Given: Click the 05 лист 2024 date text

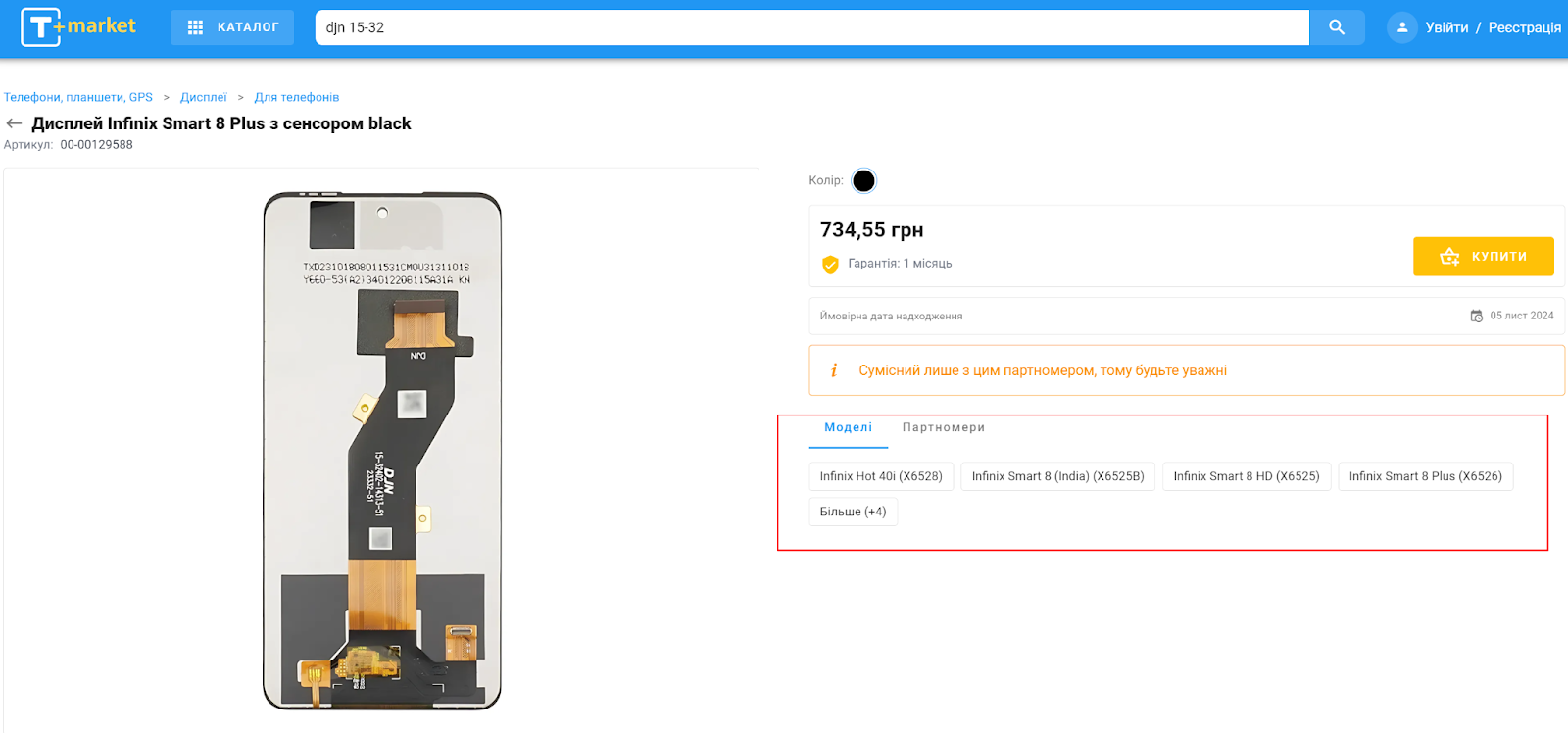Looking at the screenshot, I should (x=1522, y=316).
